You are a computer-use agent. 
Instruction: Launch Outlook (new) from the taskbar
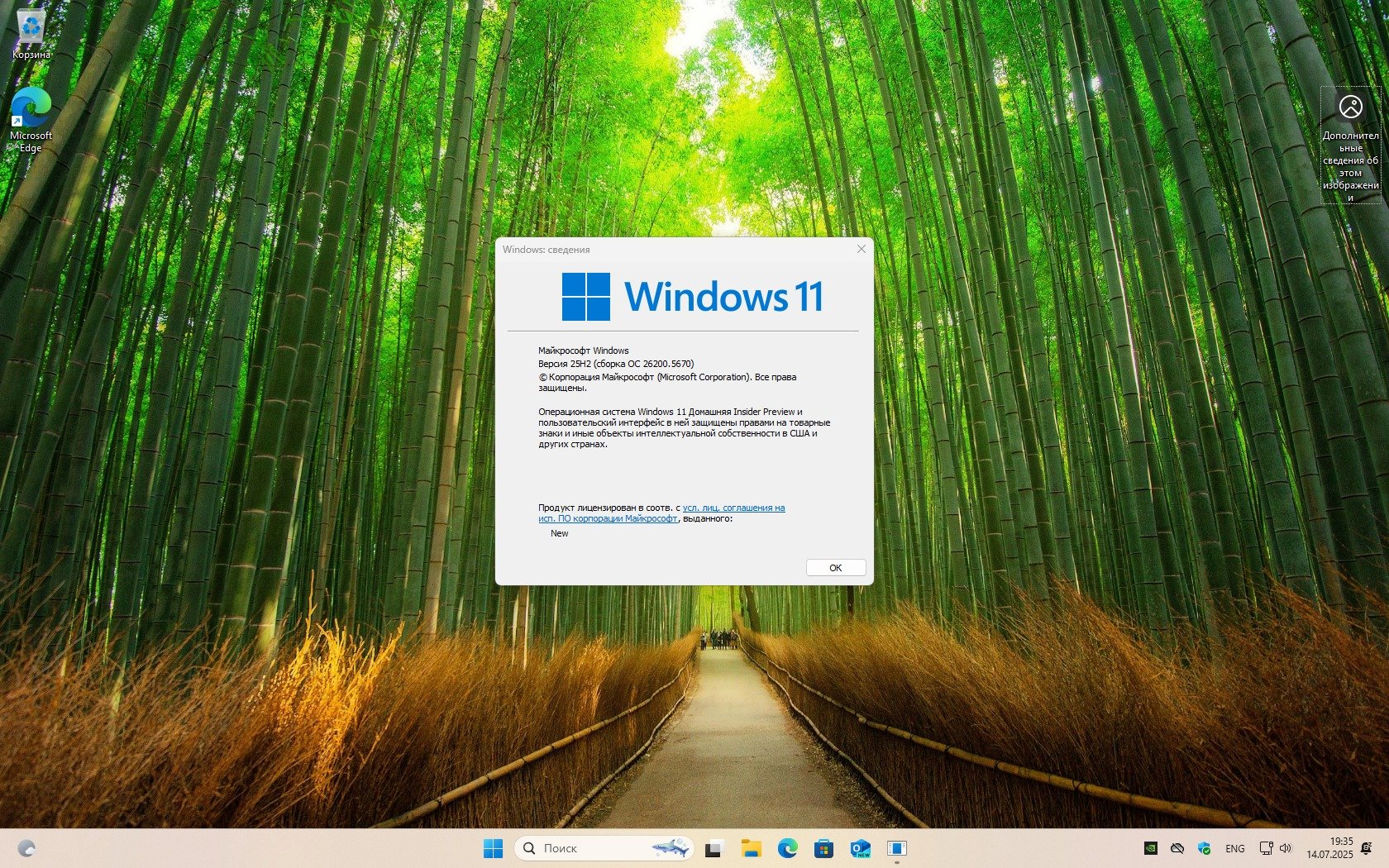click(x=860, y=848)
